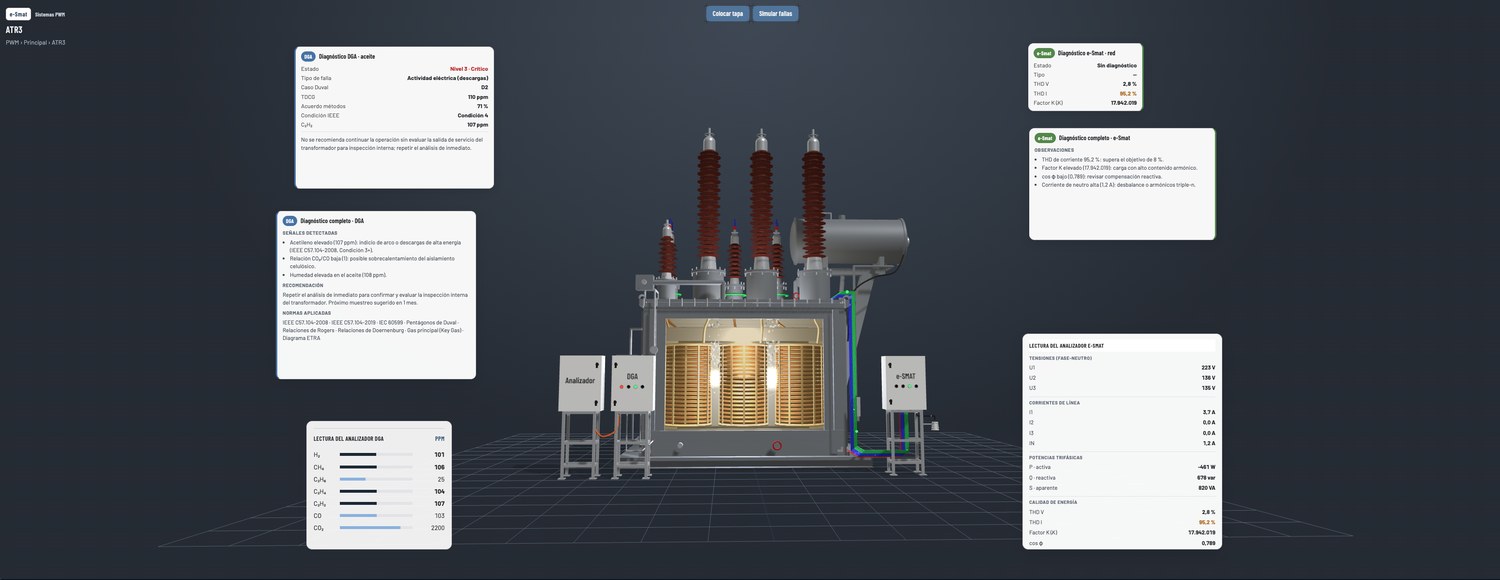
Task: Select the e-SMAT cabinet in the 3D scene
Action: pos(903,382)
